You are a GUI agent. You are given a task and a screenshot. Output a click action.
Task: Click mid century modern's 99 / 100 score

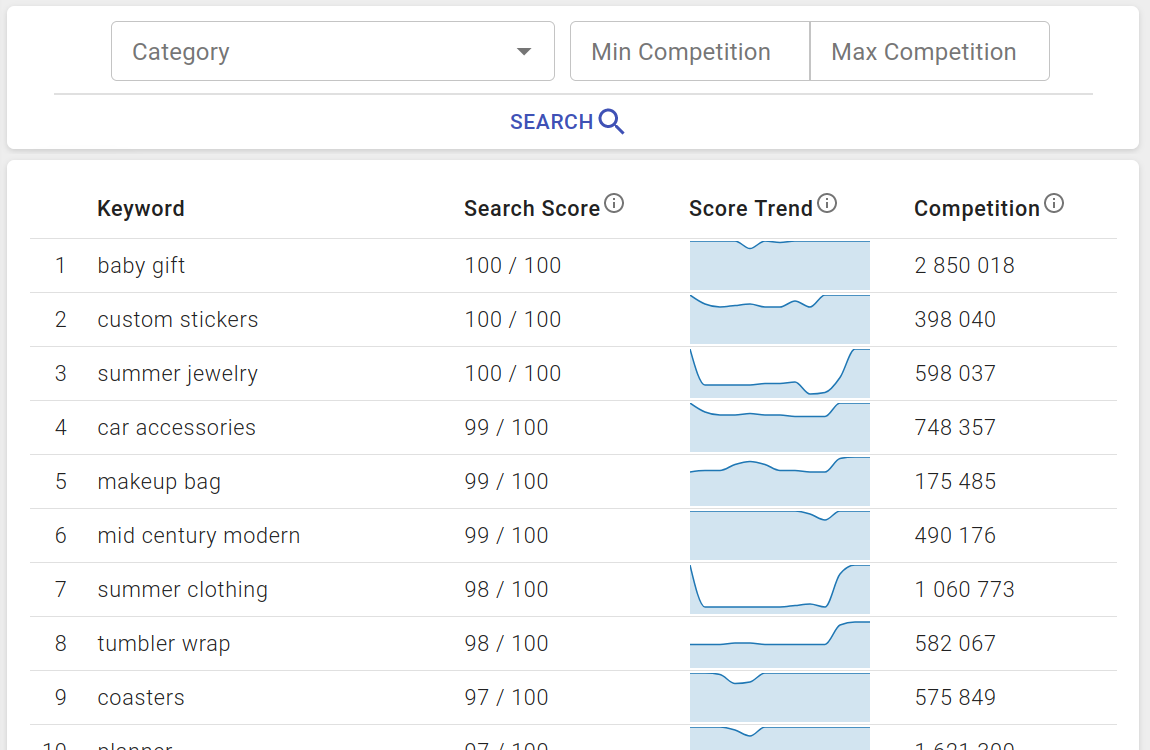point(506,536)
